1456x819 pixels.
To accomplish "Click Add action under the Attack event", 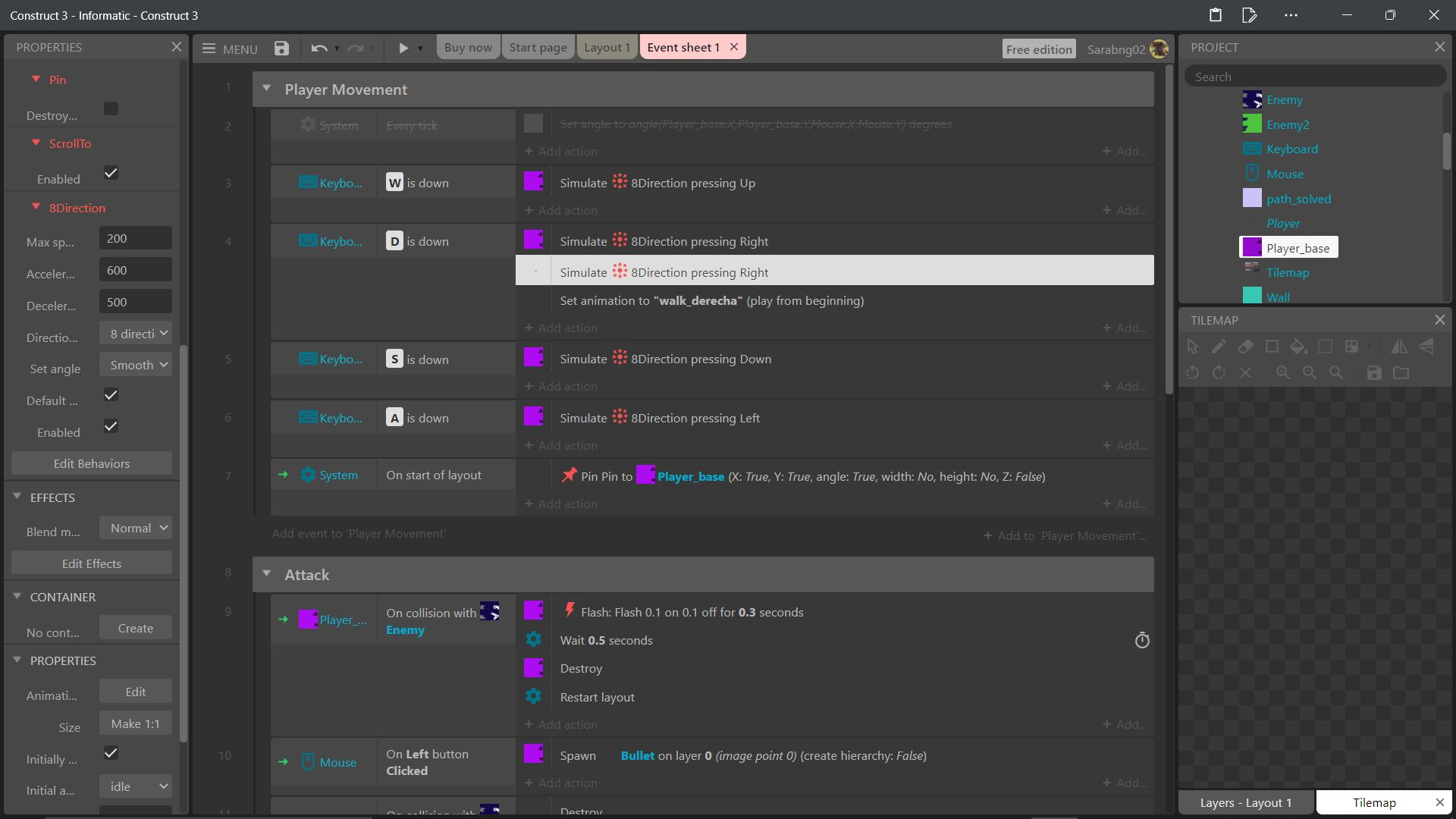I will pyautogui.click(x=560, y=724).
